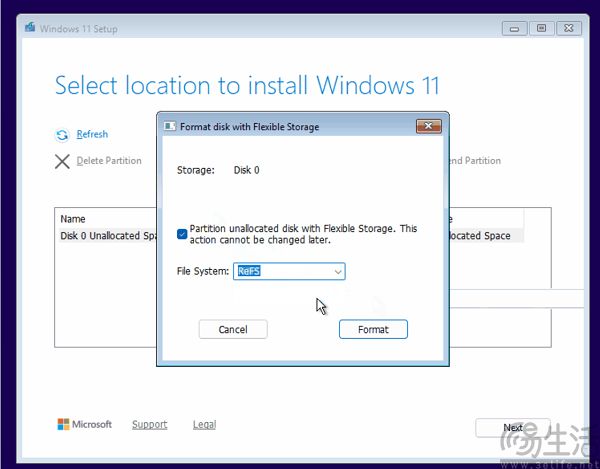This screenshot has width=600, height=469.
Task: Minimize the Windows 11 Setup window
Action: tap(514, 28)
